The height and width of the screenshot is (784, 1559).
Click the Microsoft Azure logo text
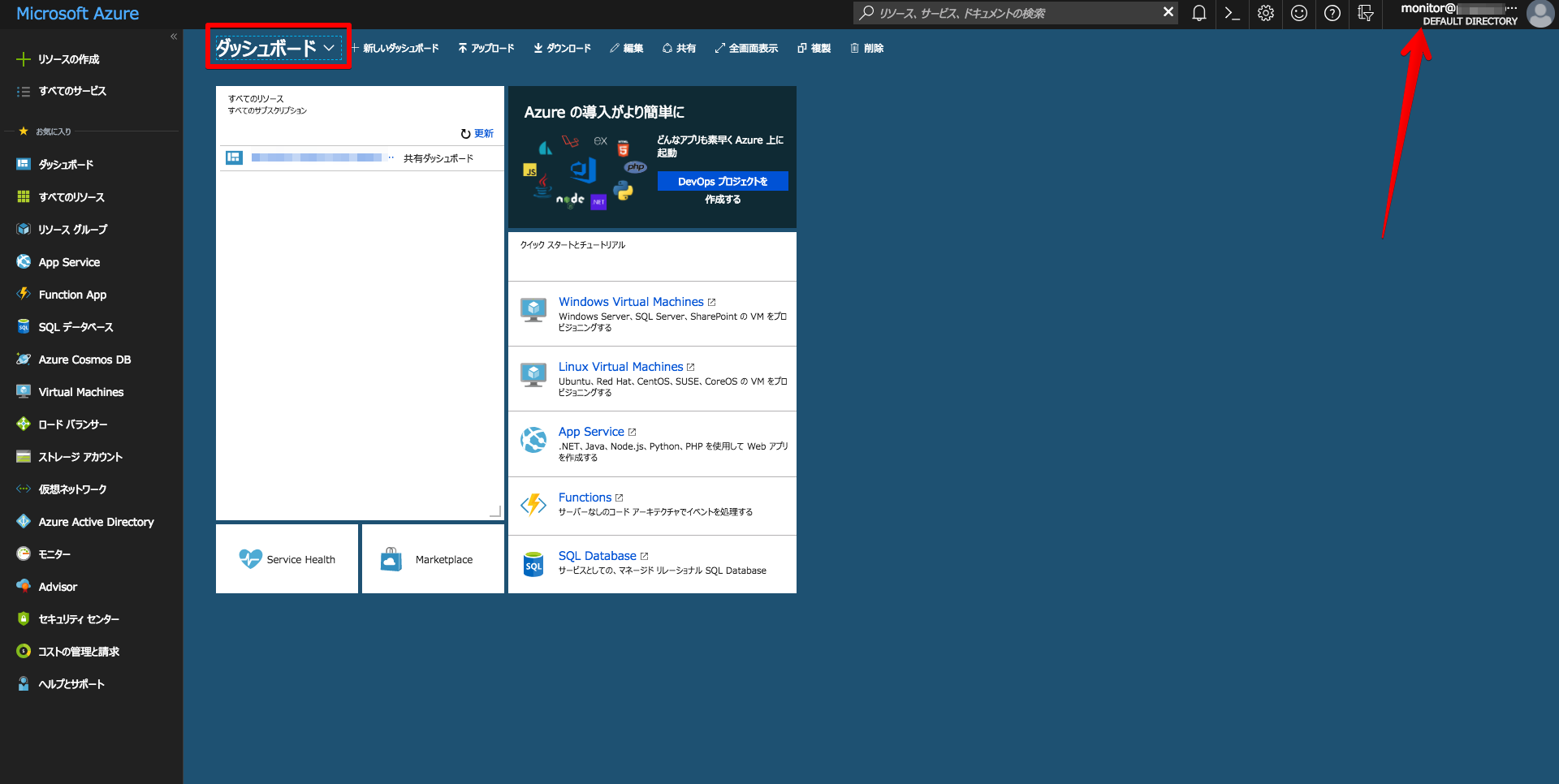point(77,14)
